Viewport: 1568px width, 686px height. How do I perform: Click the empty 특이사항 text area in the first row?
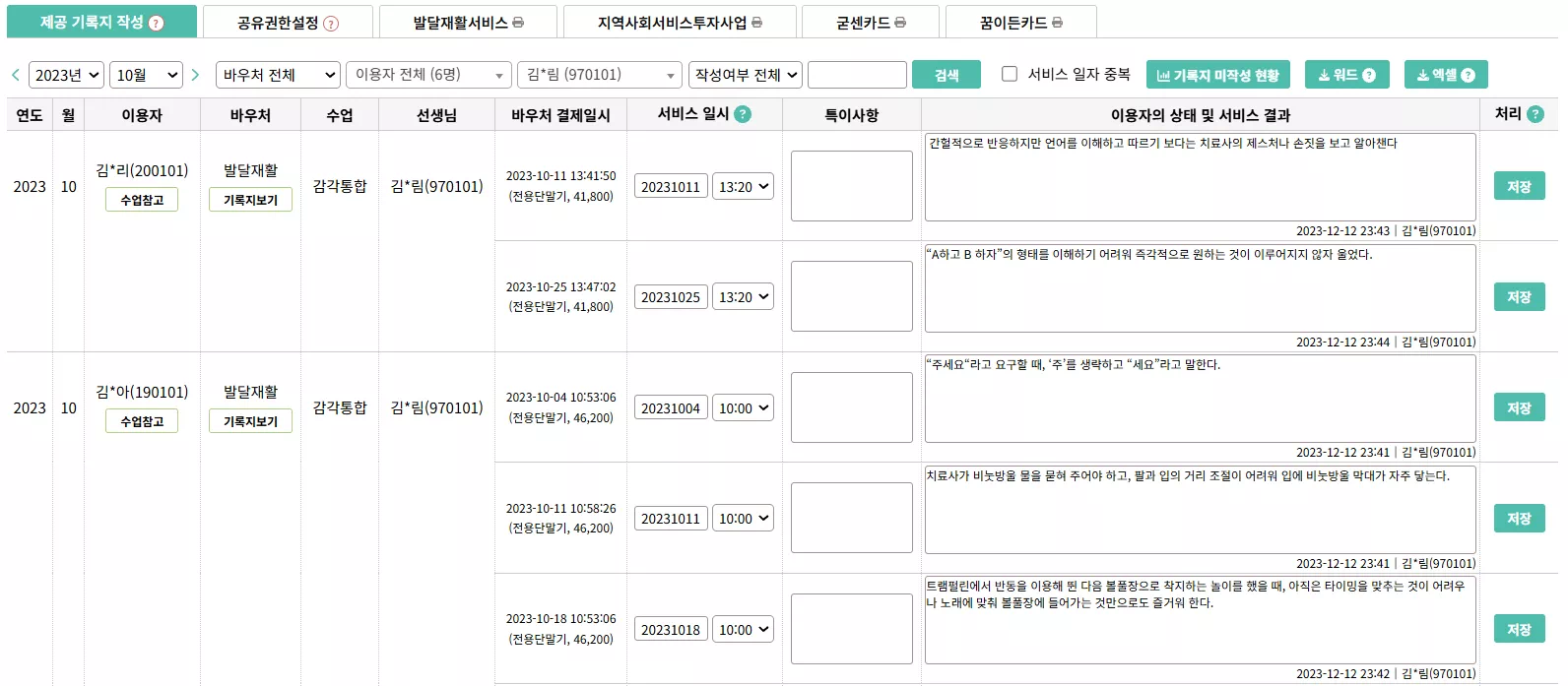pyautogui.click(x=851, y=186)
